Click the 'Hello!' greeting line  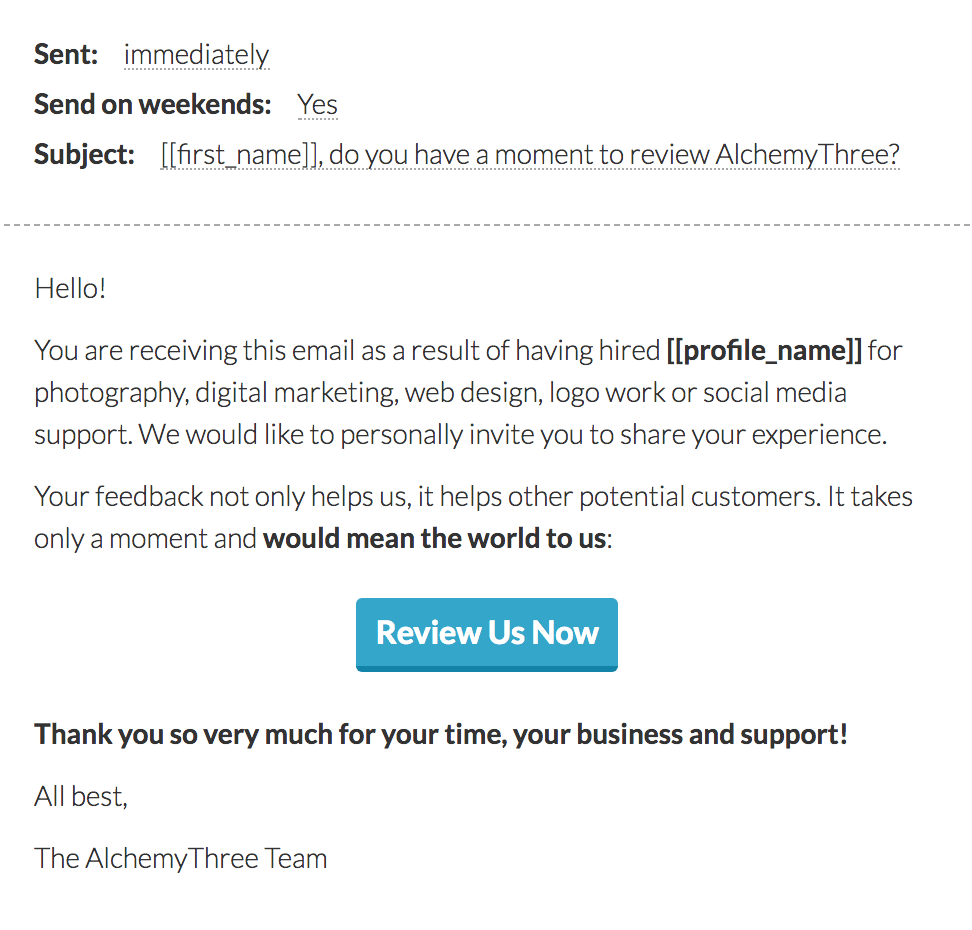[70, 288]
